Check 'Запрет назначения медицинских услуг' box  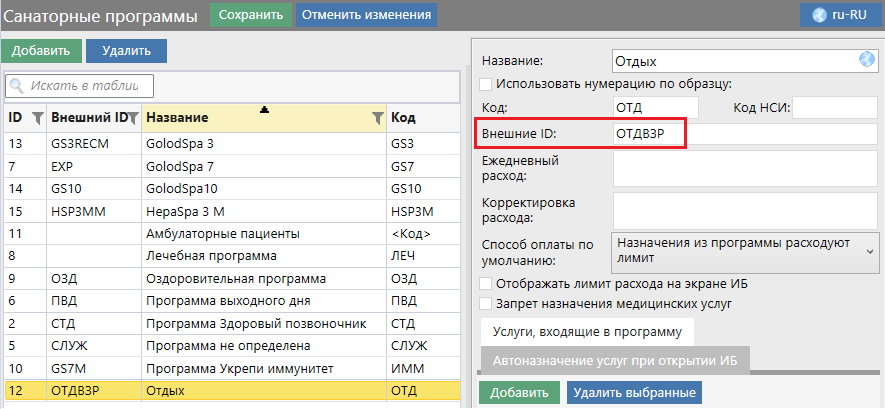pos(486,302)
